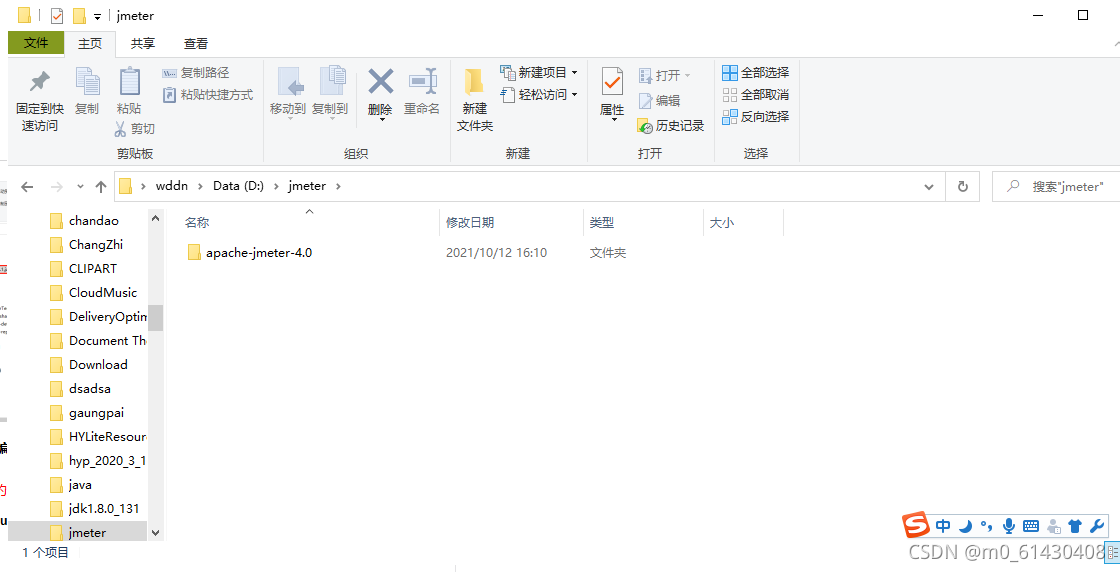Sort by Date modified column header
Screen dimensions: 1120x572
point(511,223)
